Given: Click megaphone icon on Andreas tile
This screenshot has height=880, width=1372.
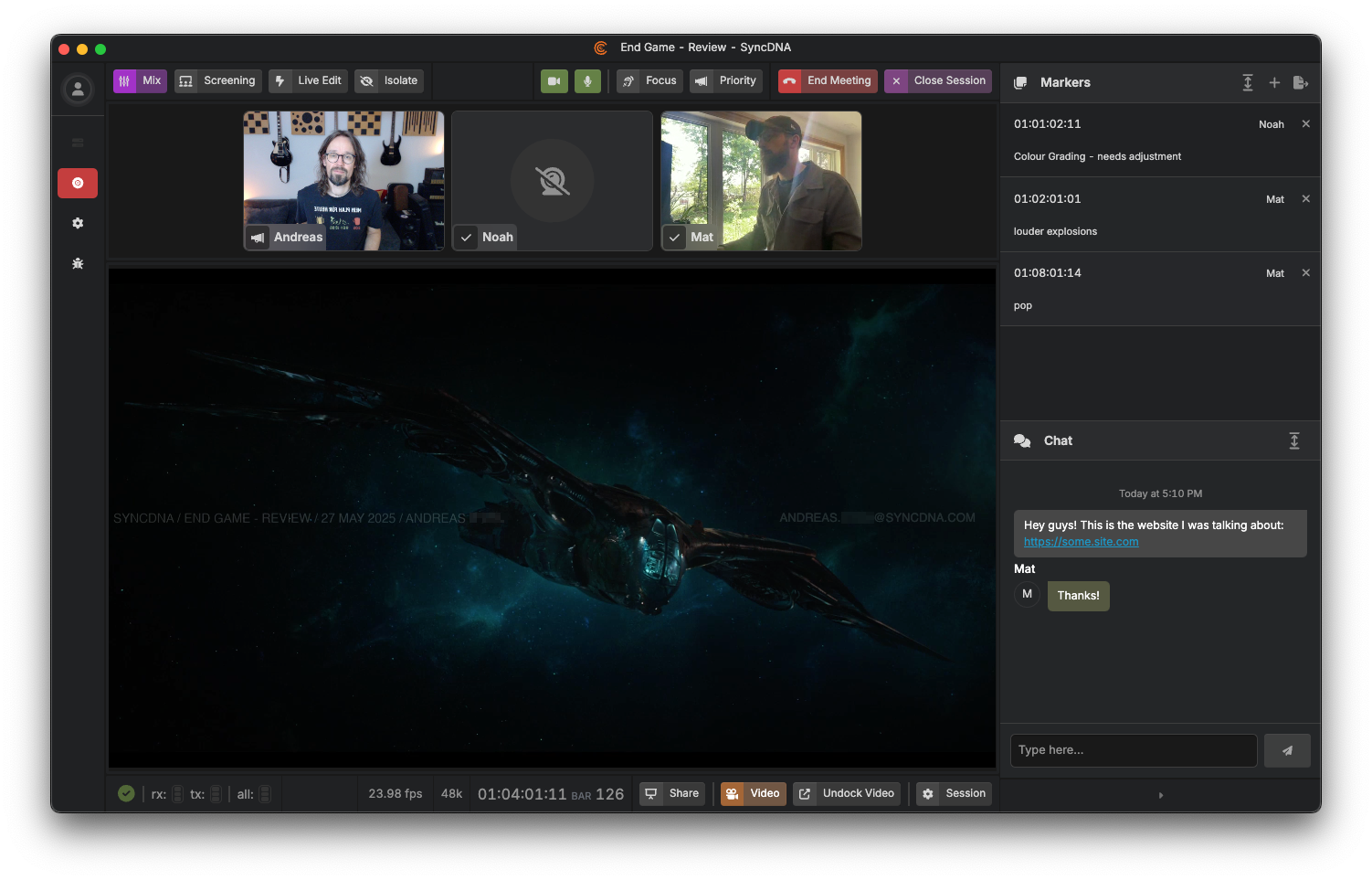Looking at the screenshot, I should pos(258,238).
